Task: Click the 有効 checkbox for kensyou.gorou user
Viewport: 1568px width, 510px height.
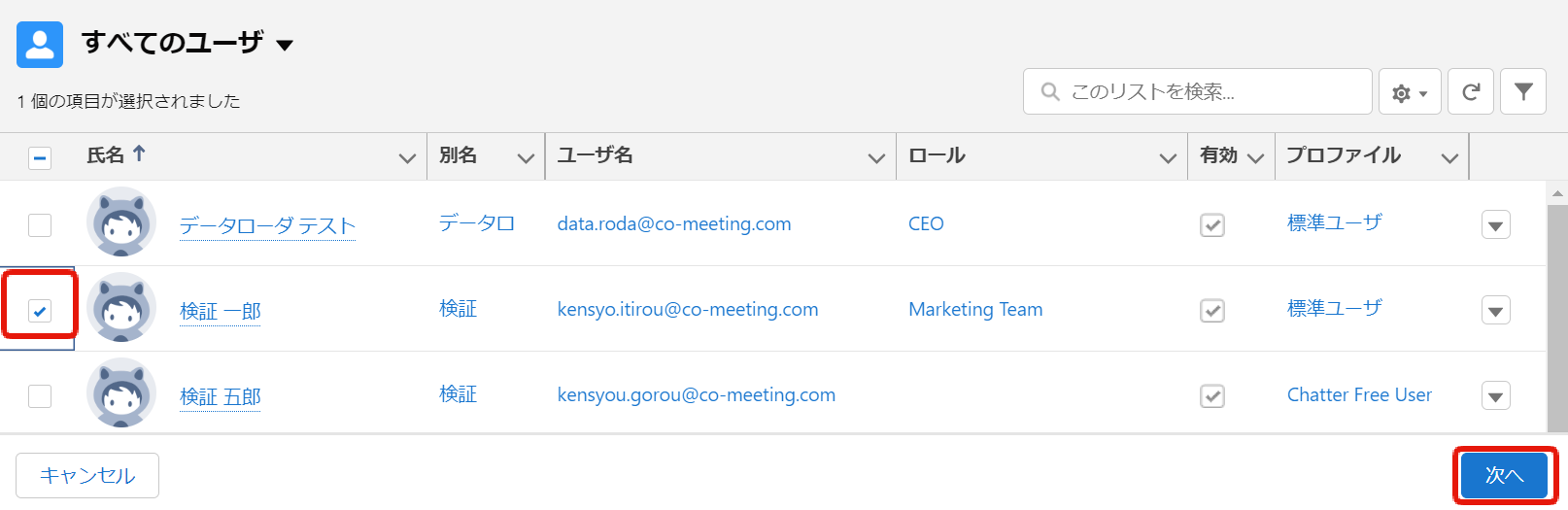Action: click(x=1212, y=396)
